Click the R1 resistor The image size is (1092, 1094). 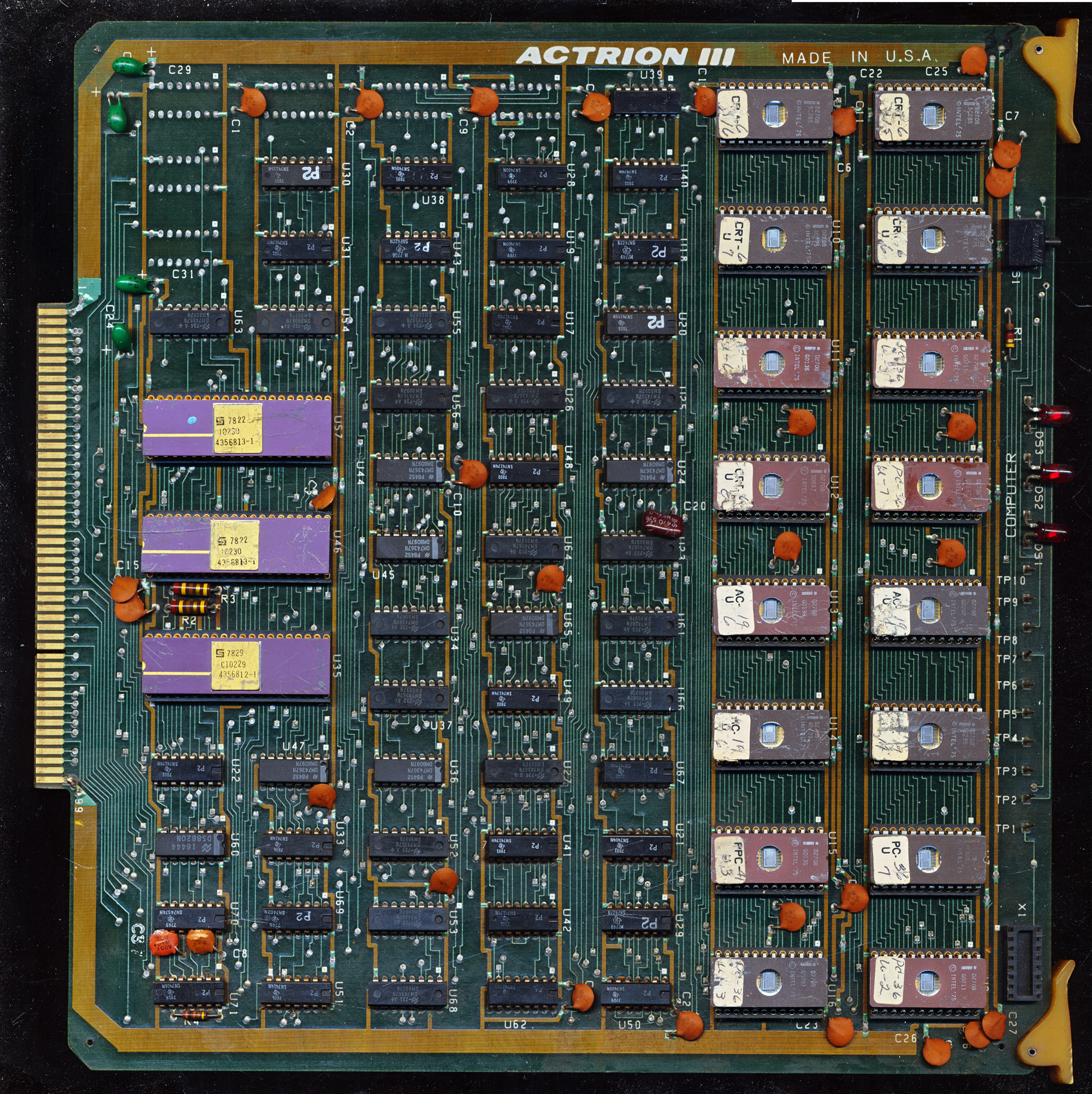pos(1009,335)
